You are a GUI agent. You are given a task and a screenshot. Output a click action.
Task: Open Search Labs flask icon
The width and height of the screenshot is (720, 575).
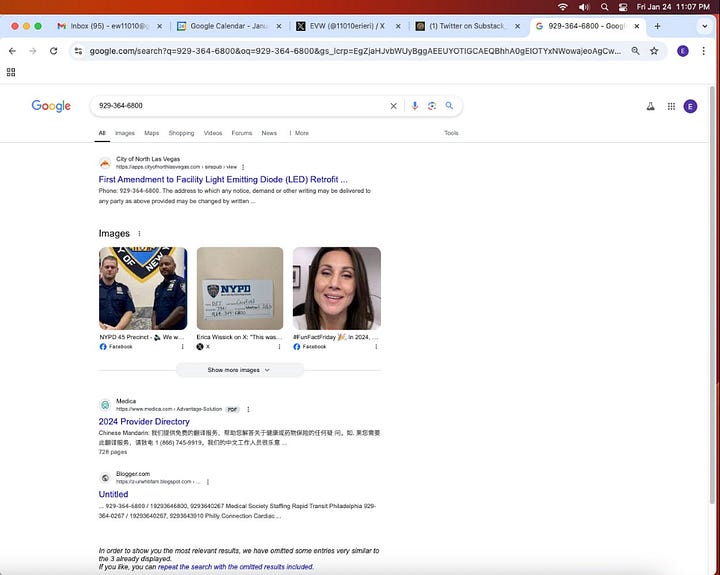(651, 107)
